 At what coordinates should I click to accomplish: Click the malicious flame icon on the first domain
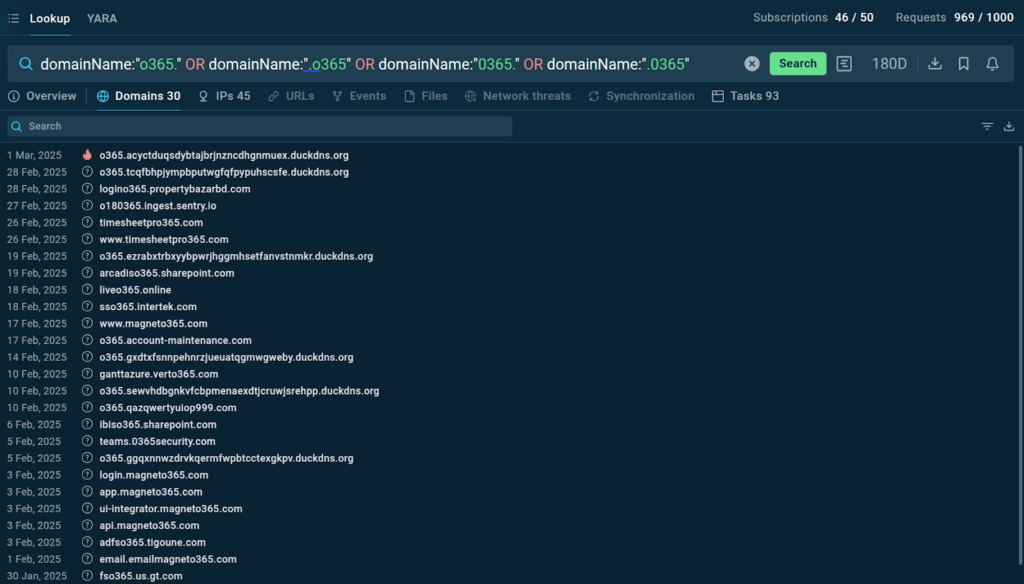click(87, 155)
